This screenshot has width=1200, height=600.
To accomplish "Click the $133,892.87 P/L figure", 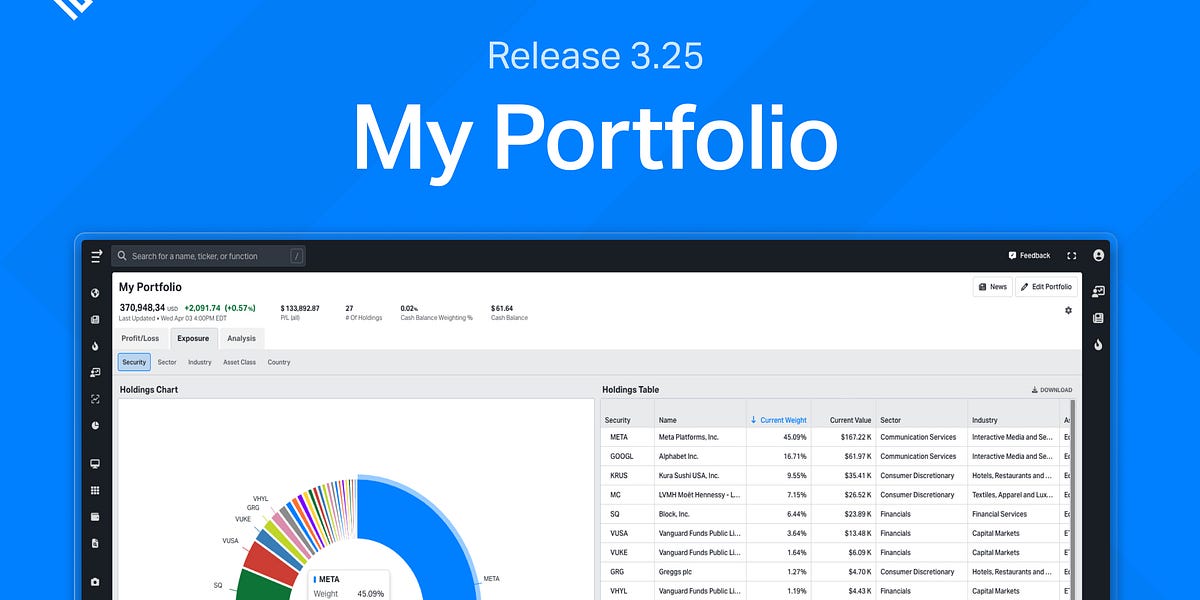I will click(x=300, y=308).
